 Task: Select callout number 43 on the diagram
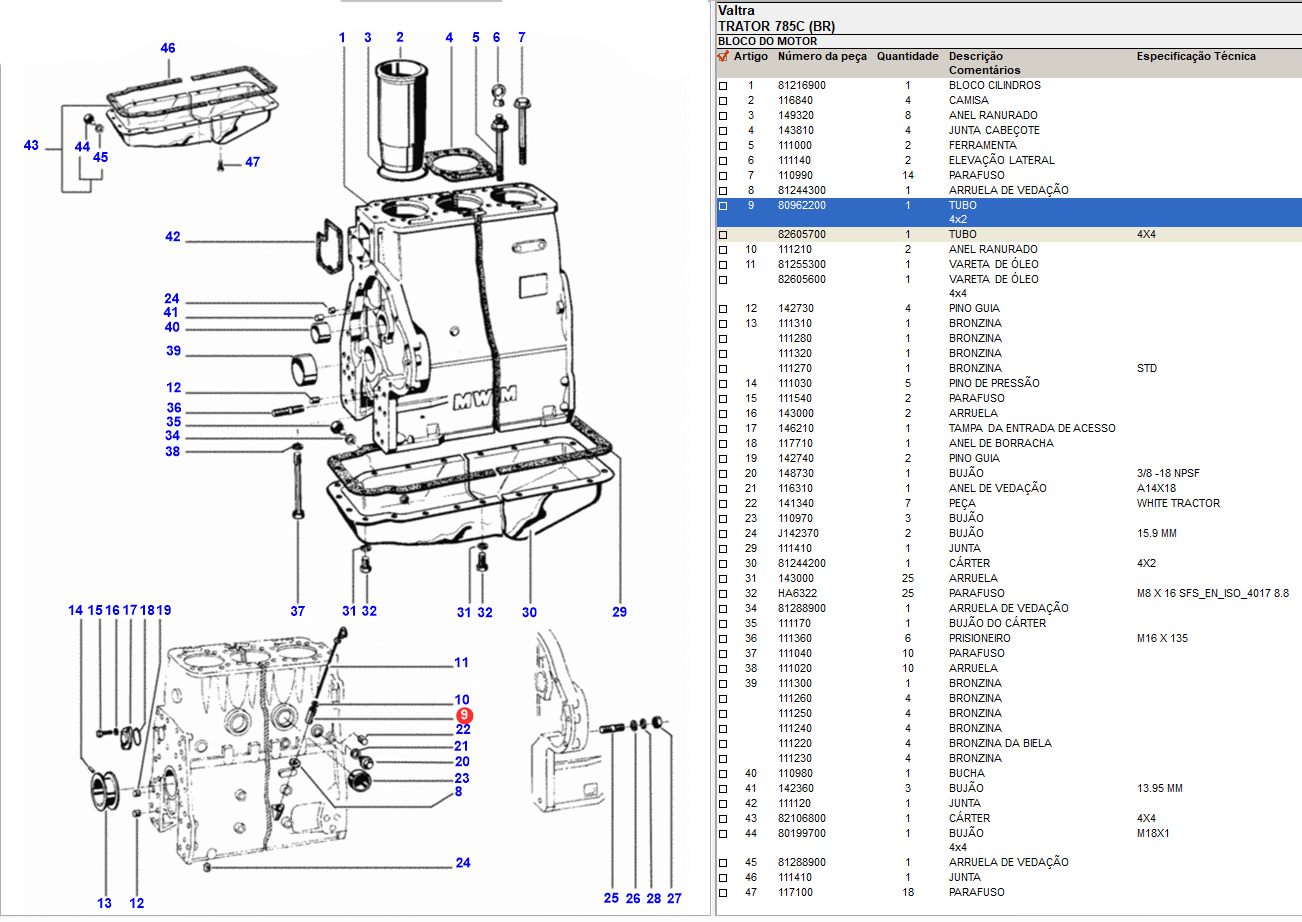[31, 146]
